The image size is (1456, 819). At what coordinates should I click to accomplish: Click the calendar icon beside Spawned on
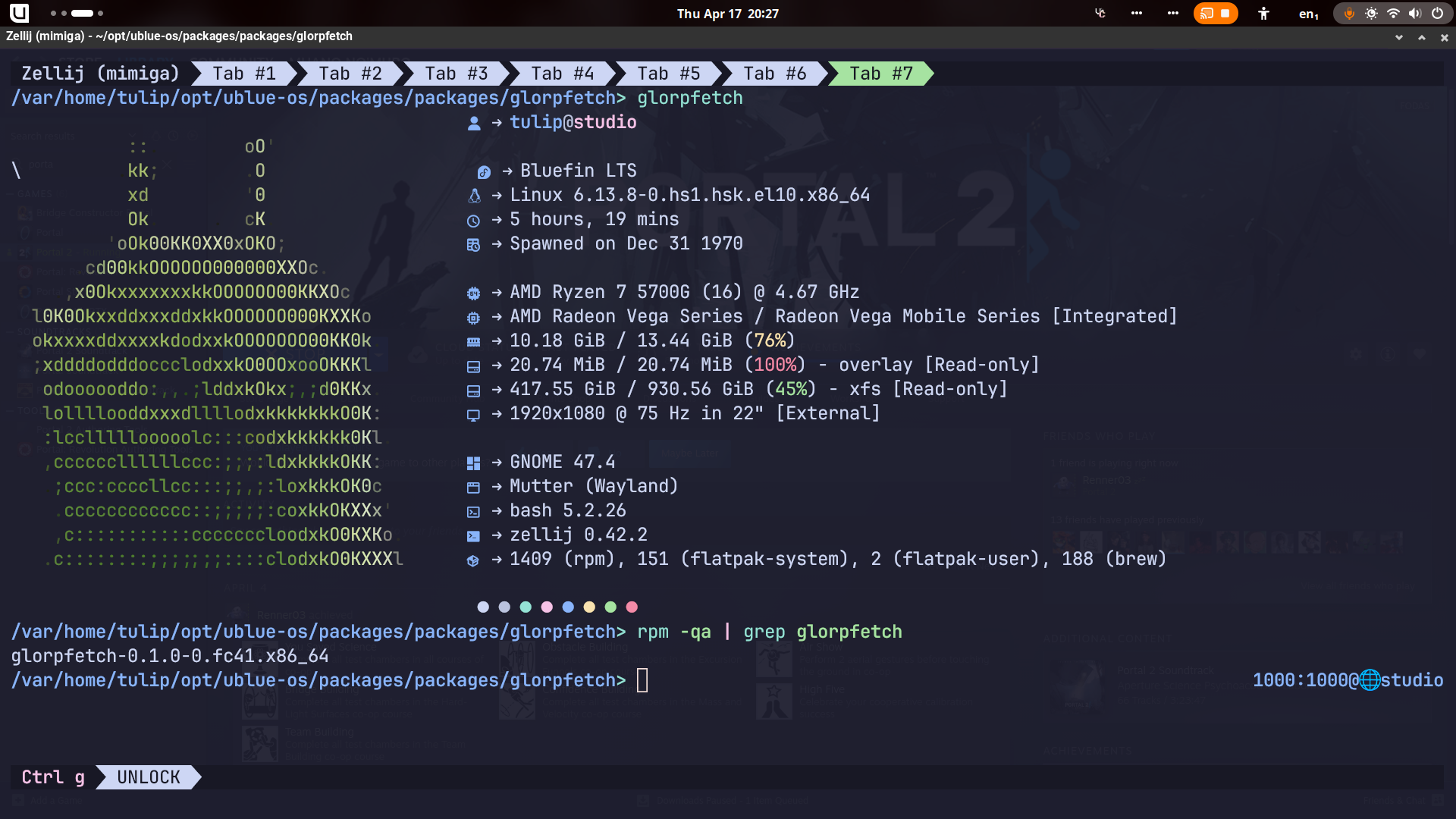point(473,245)
